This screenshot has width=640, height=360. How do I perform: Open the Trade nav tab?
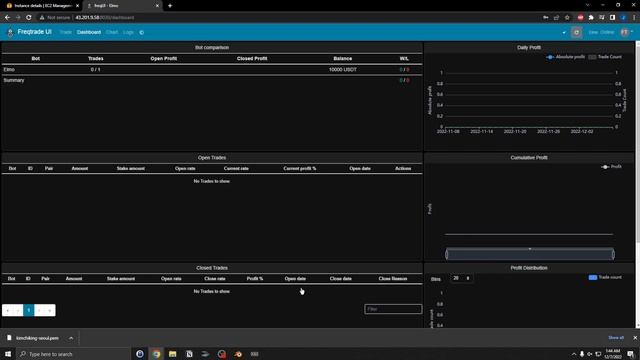pyautogui.click(x=65, y=32)
